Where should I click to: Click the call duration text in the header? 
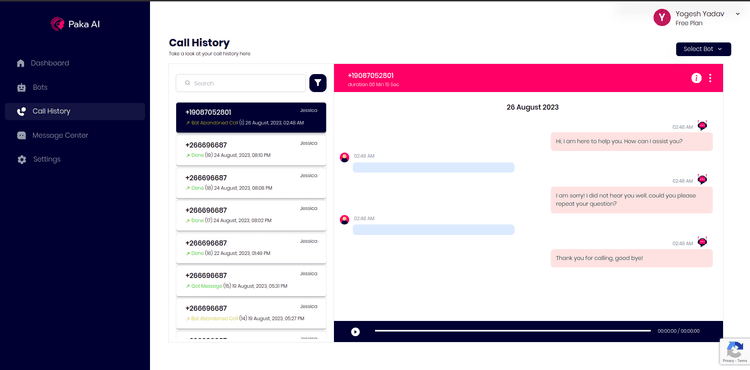click(x=373, y=85)
